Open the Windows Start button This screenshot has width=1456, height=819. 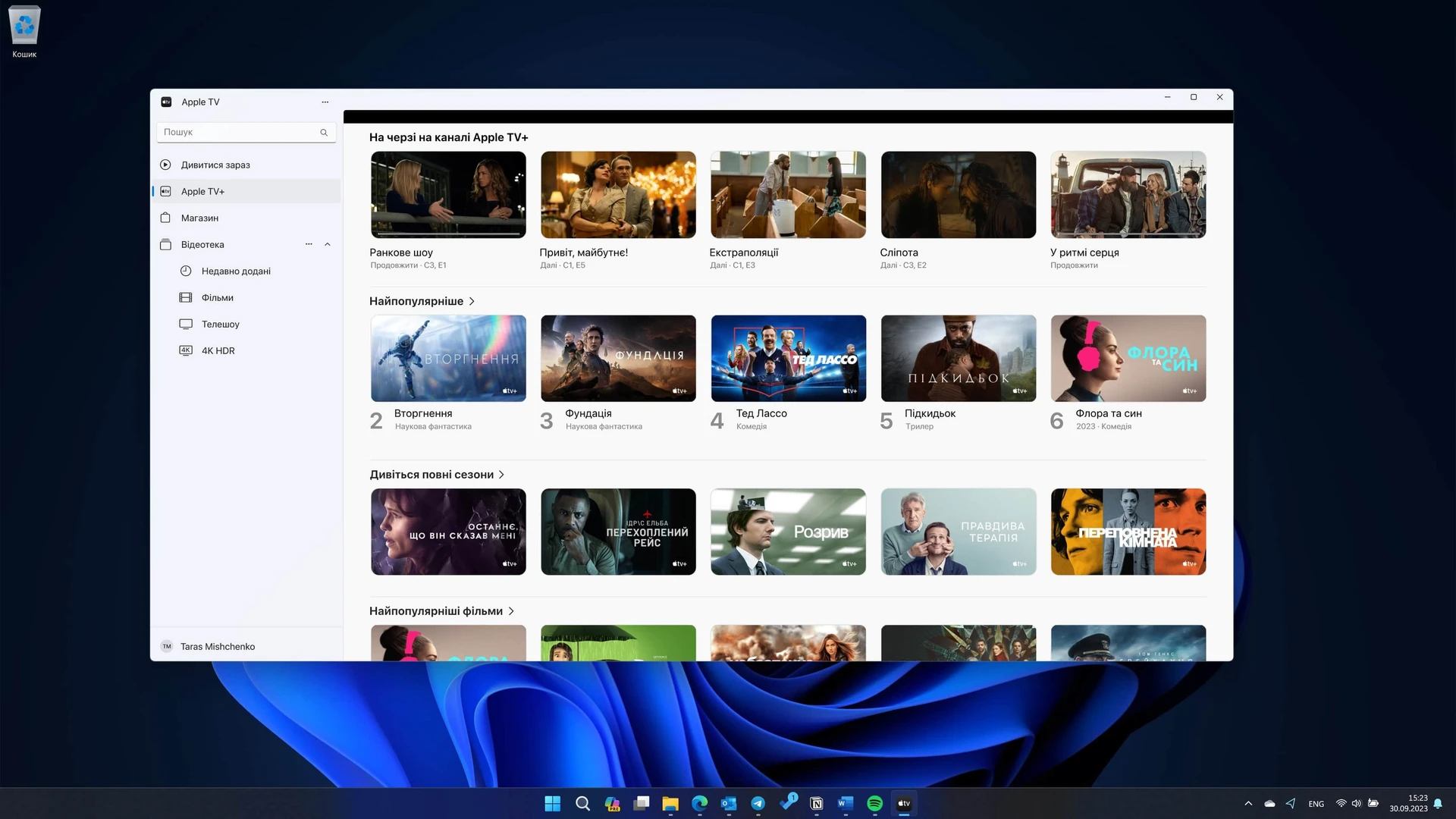[x=553, y=803]
